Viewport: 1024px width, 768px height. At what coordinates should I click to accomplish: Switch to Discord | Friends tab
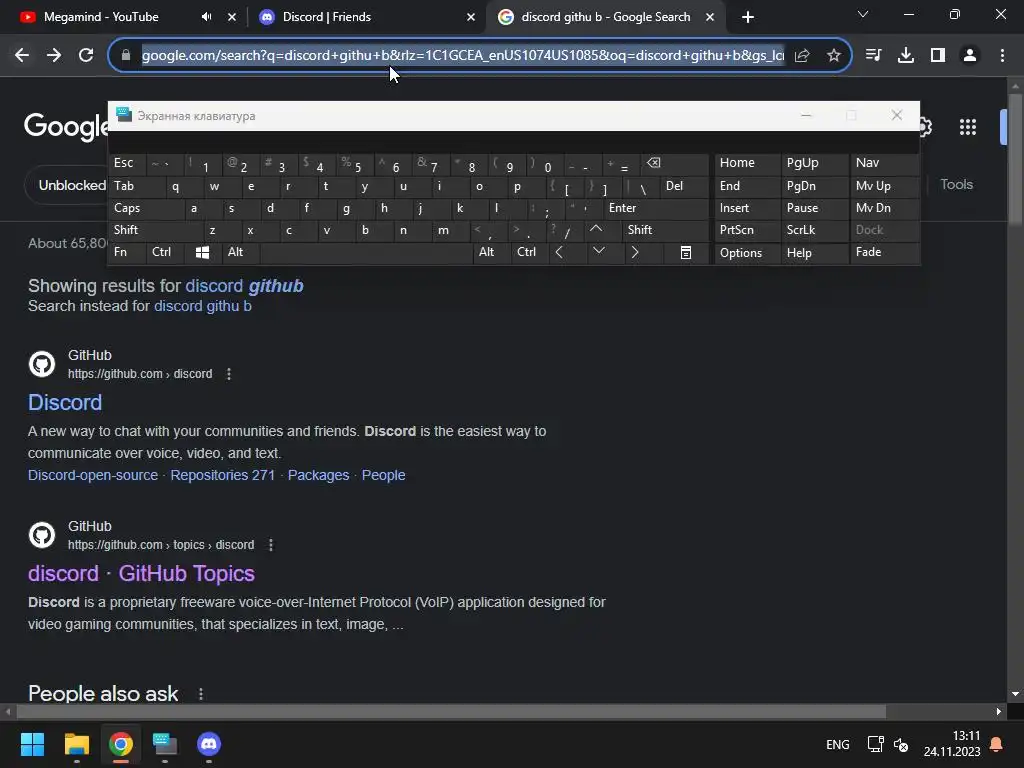tap(327, 17)
